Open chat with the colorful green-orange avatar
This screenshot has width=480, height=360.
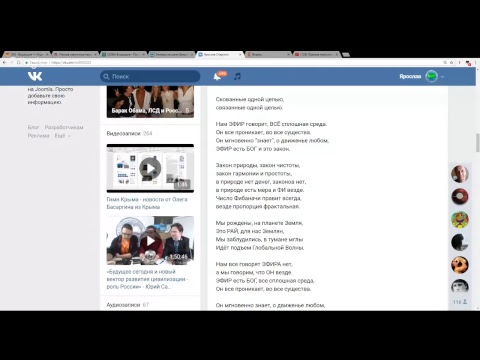[x=460, y=220]
